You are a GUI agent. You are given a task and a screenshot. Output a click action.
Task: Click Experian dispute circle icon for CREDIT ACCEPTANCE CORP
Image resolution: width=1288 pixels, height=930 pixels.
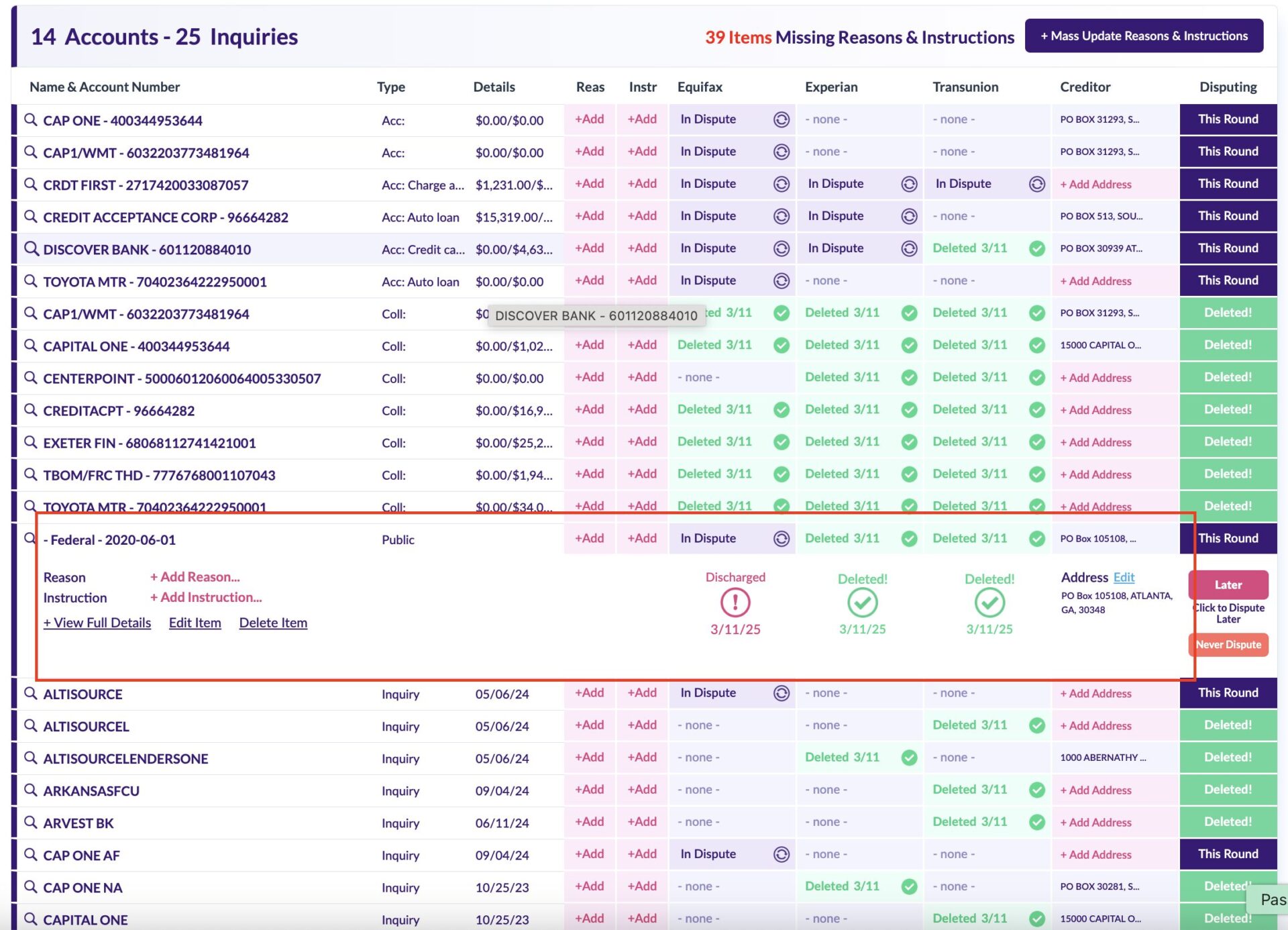coord(909,216)
